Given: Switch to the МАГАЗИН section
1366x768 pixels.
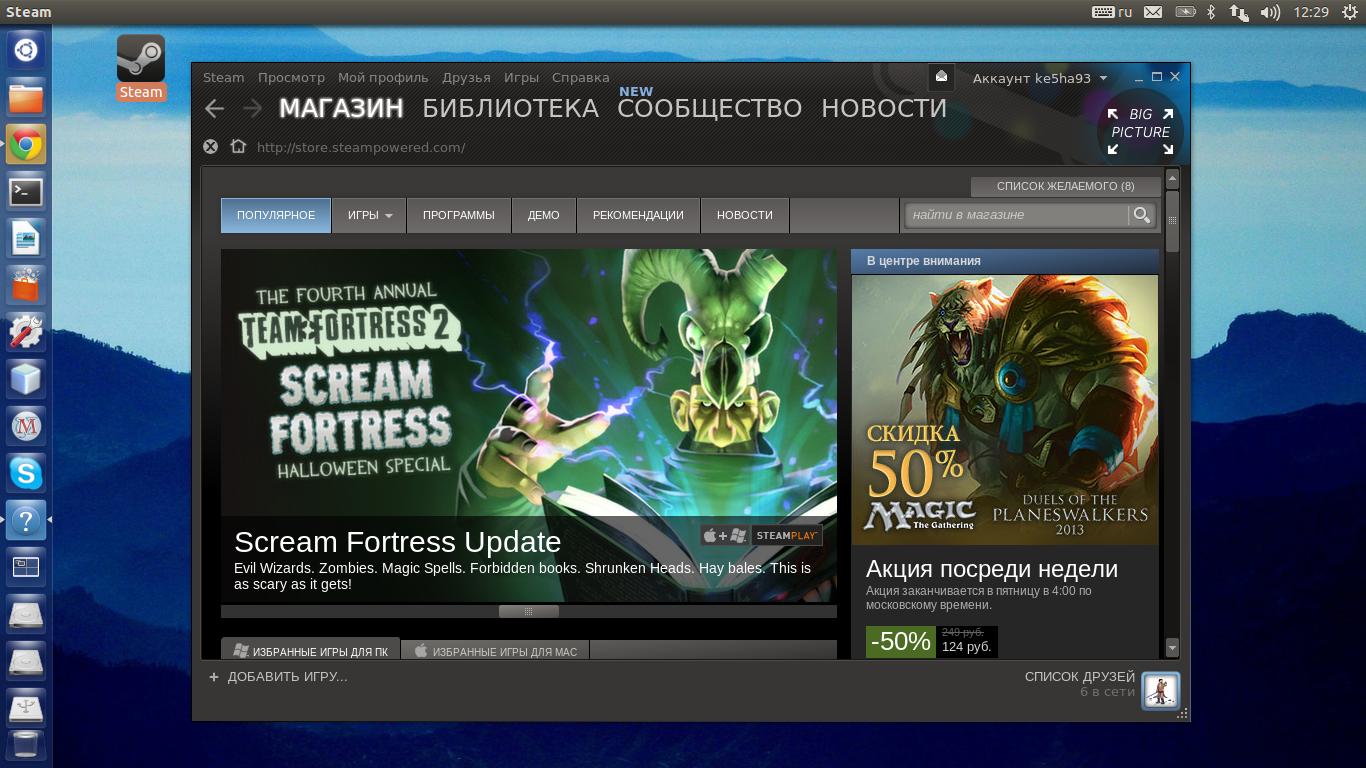Looking at the screenshot, I should point(341,108).
